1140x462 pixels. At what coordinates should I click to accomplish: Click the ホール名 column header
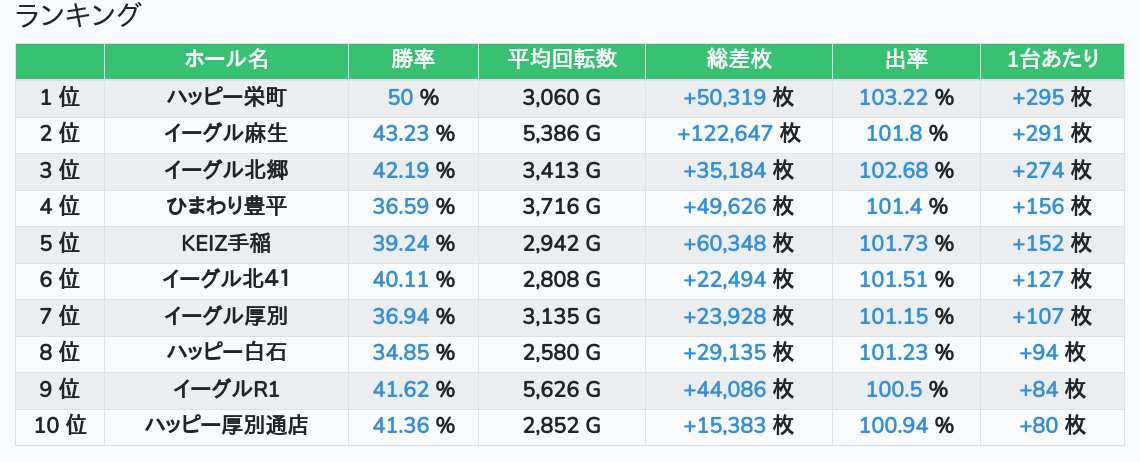click(226, 60)
